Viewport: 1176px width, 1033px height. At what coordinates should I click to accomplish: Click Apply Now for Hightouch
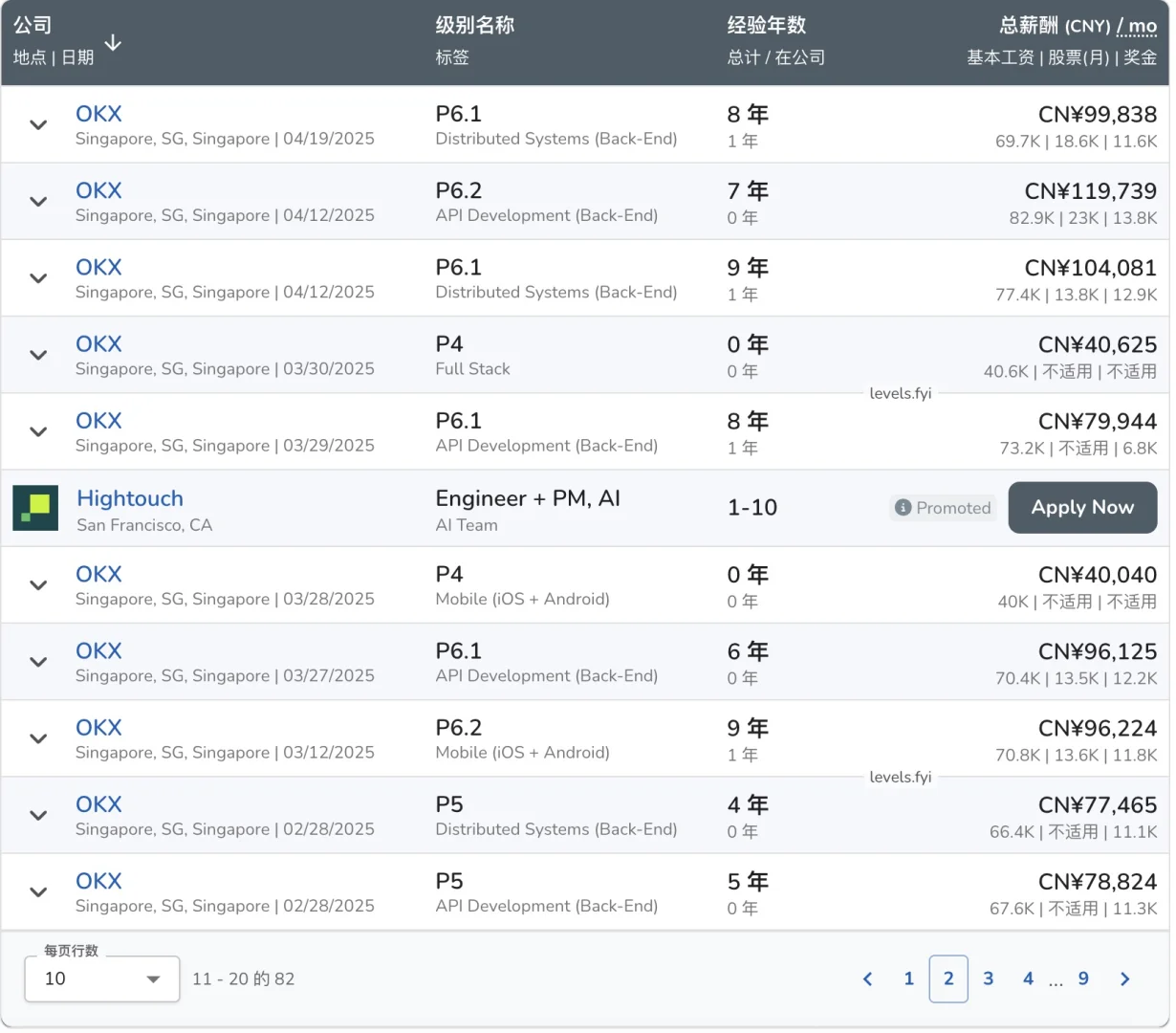(1082, 508)
